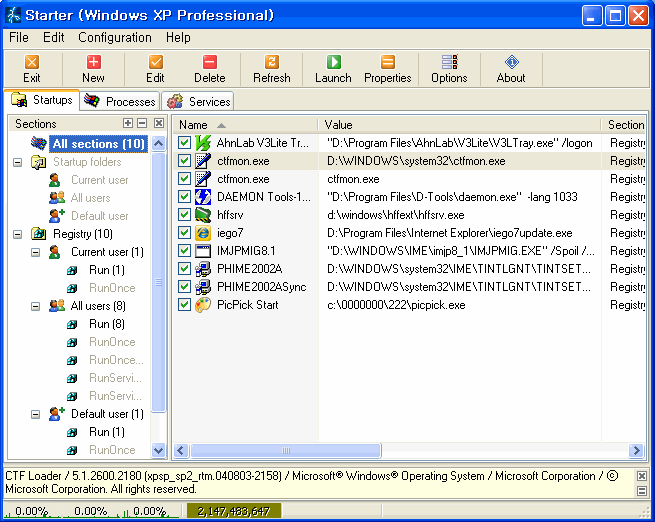Minimize the description pane at bottom

coord(642,491)
